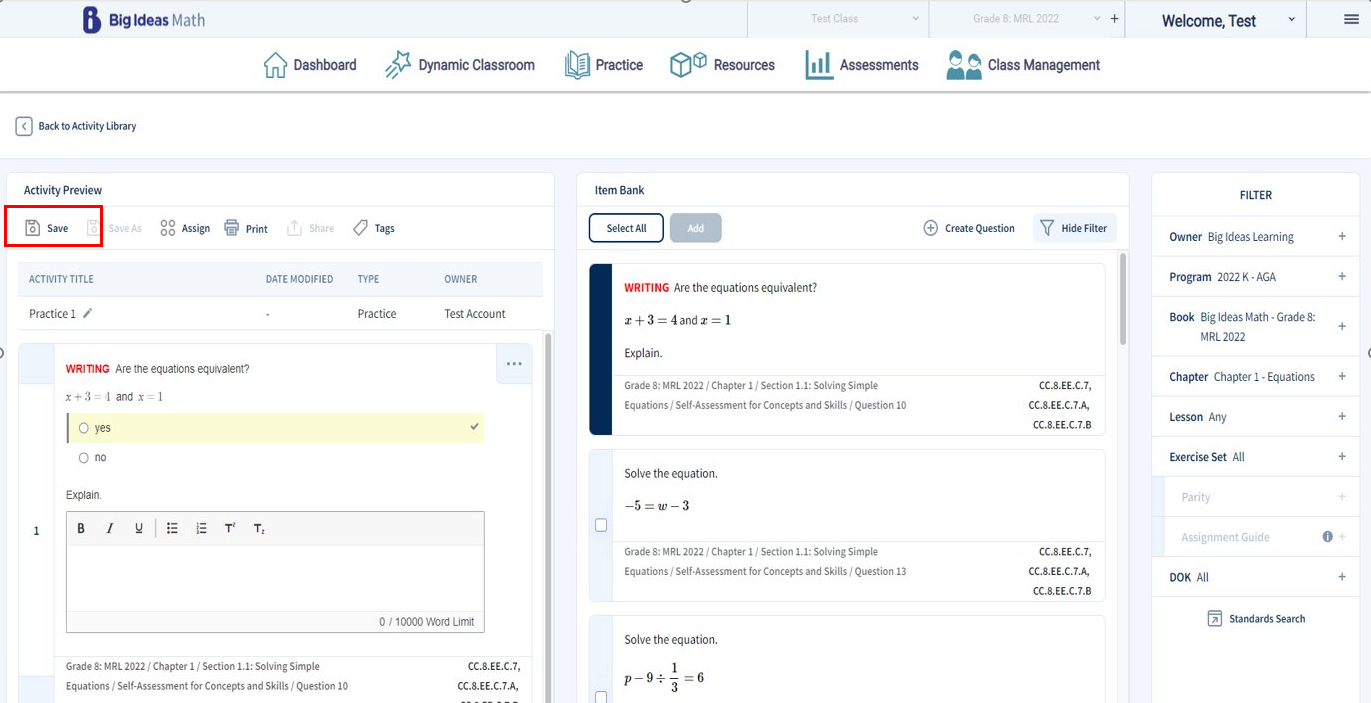This screenshot has width=1371, height=703.
Task: Select the 'no' radio option
Action: [x=84, y=458]
